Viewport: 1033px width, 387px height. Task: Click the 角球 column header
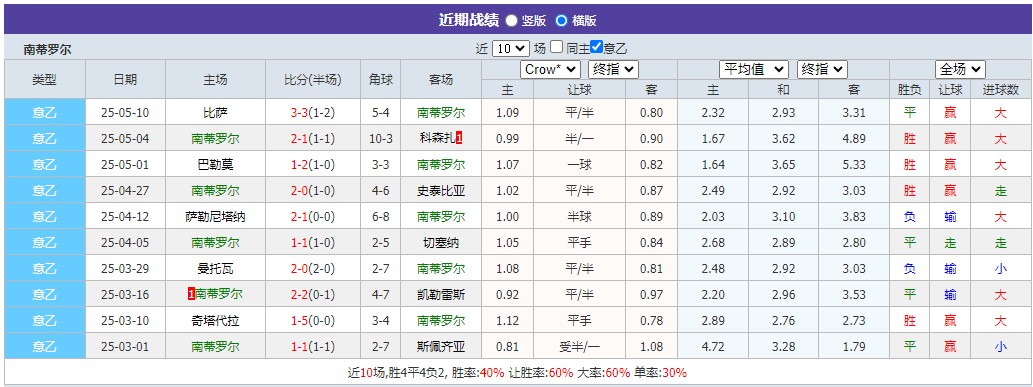tap(381, 79)
